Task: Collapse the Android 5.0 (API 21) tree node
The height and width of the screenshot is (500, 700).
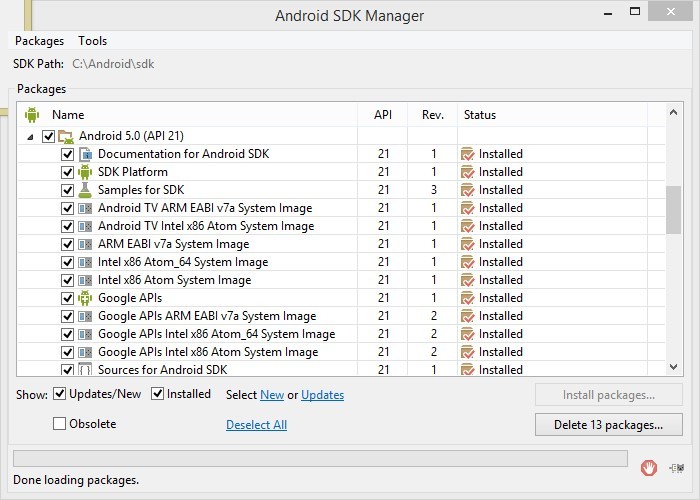Action: point(30,137)
